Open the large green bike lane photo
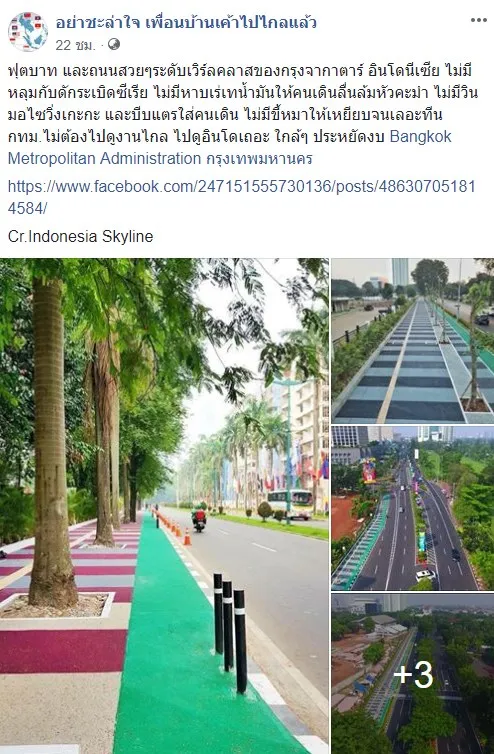Image resolution: width=494 pixels, height=754 pixels. point(164,506)
